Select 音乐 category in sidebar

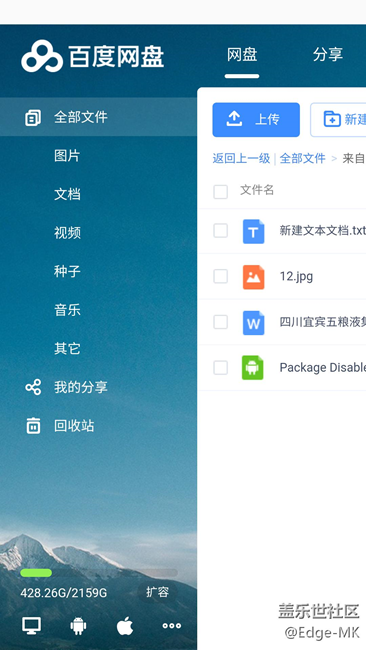pos(67,310)
